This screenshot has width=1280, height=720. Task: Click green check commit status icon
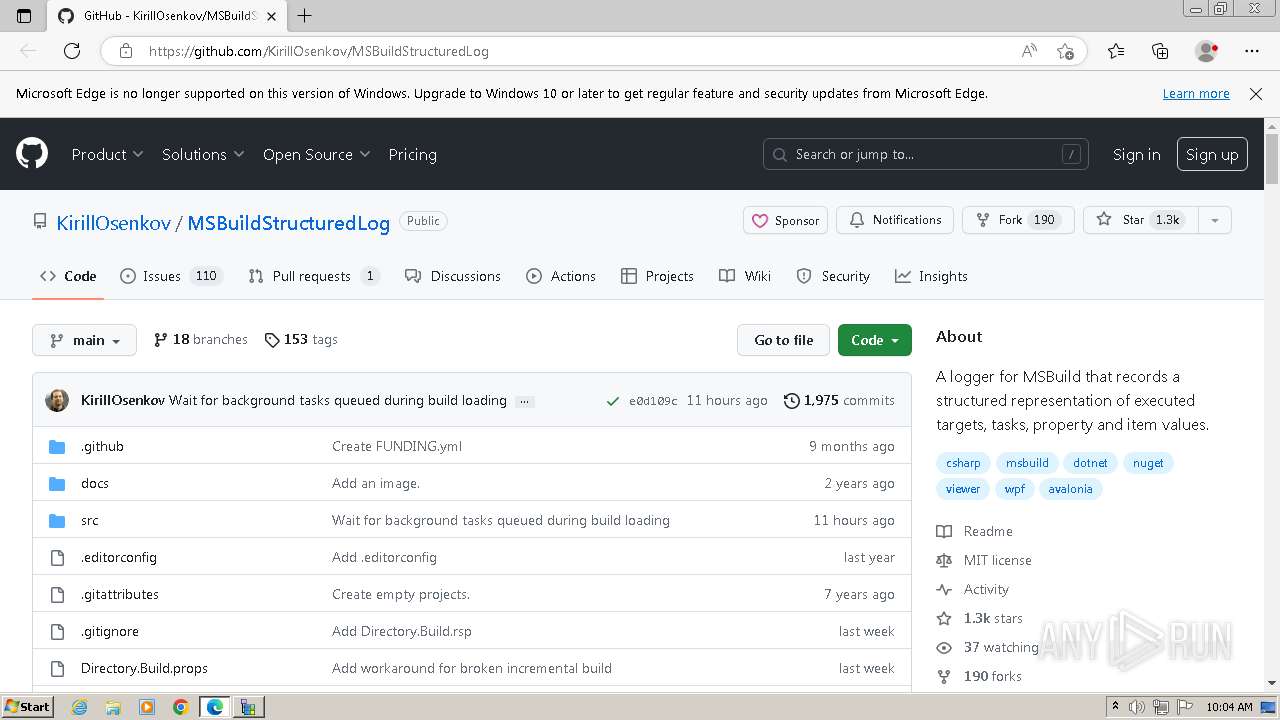(x=613, y=401)
